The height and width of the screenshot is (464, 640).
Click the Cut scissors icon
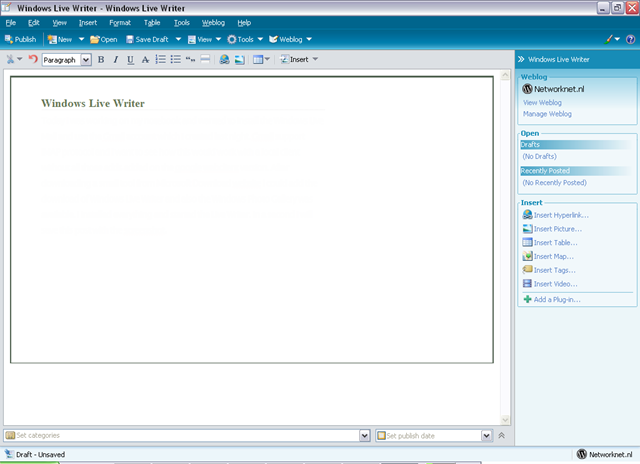[x=10, y=60]
